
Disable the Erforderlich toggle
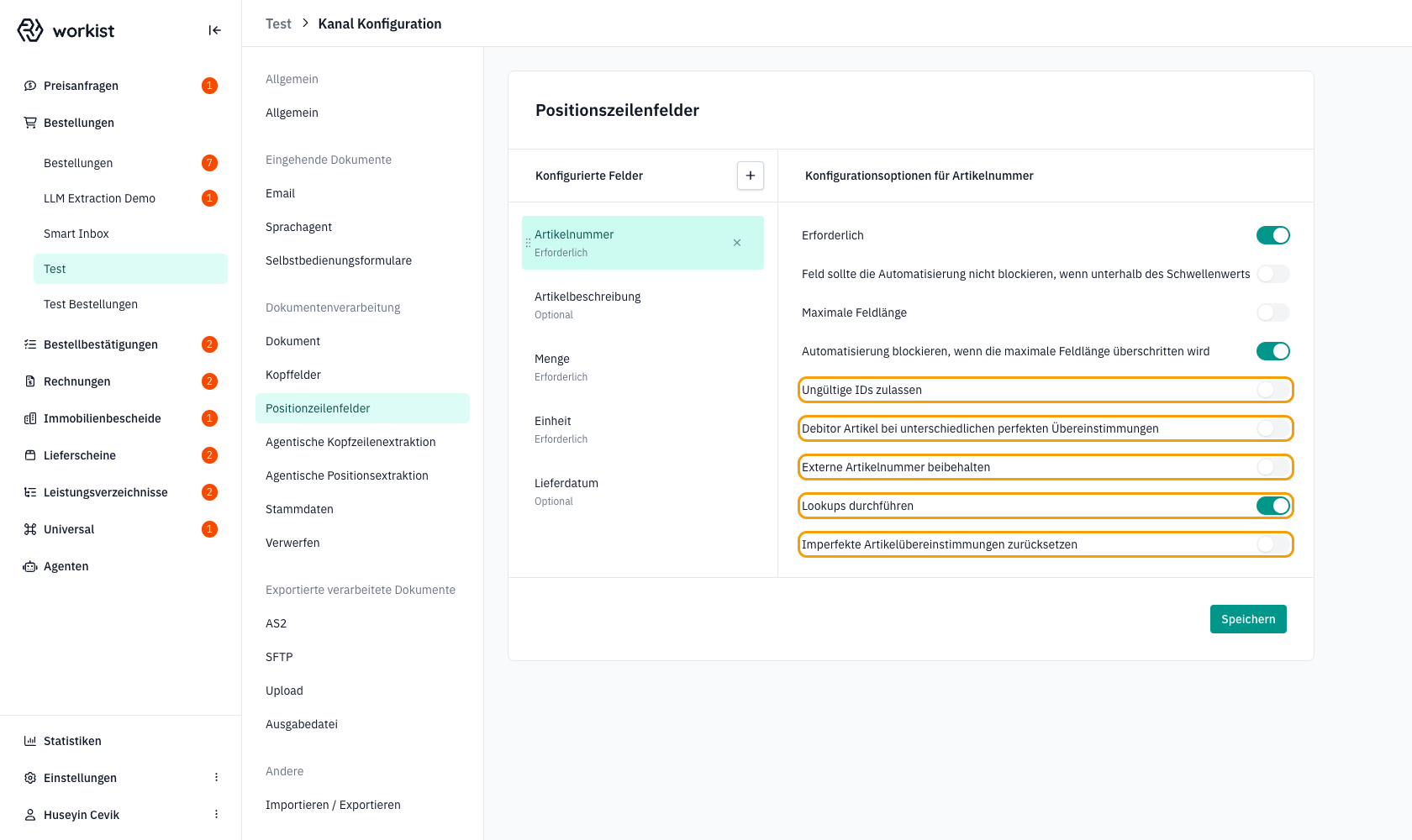point(1273,235)
